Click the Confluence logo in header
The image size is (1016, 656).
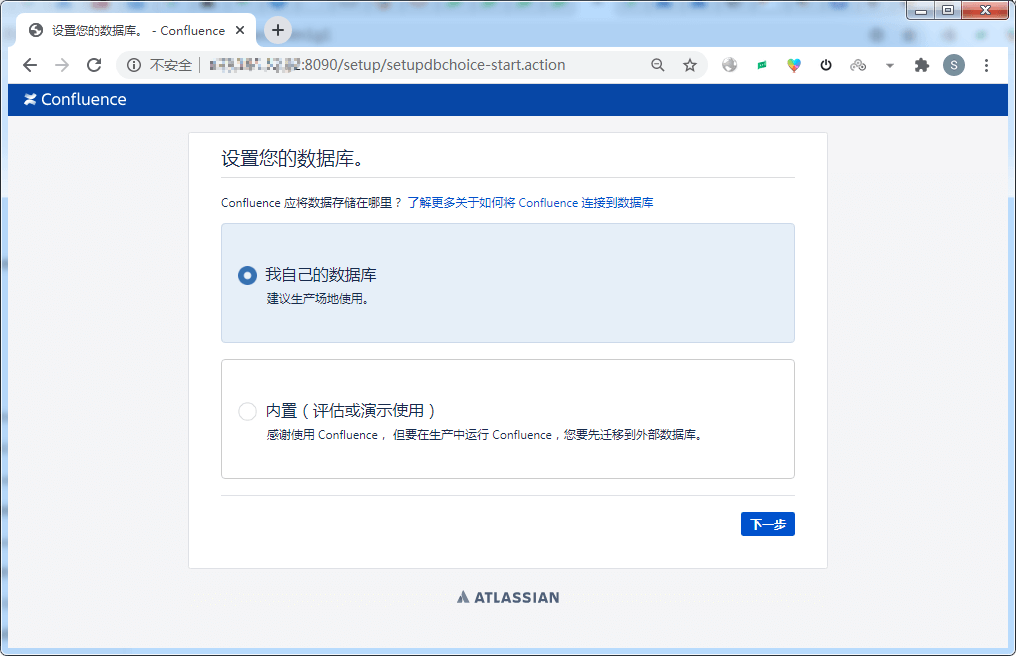tap(75, 99)
